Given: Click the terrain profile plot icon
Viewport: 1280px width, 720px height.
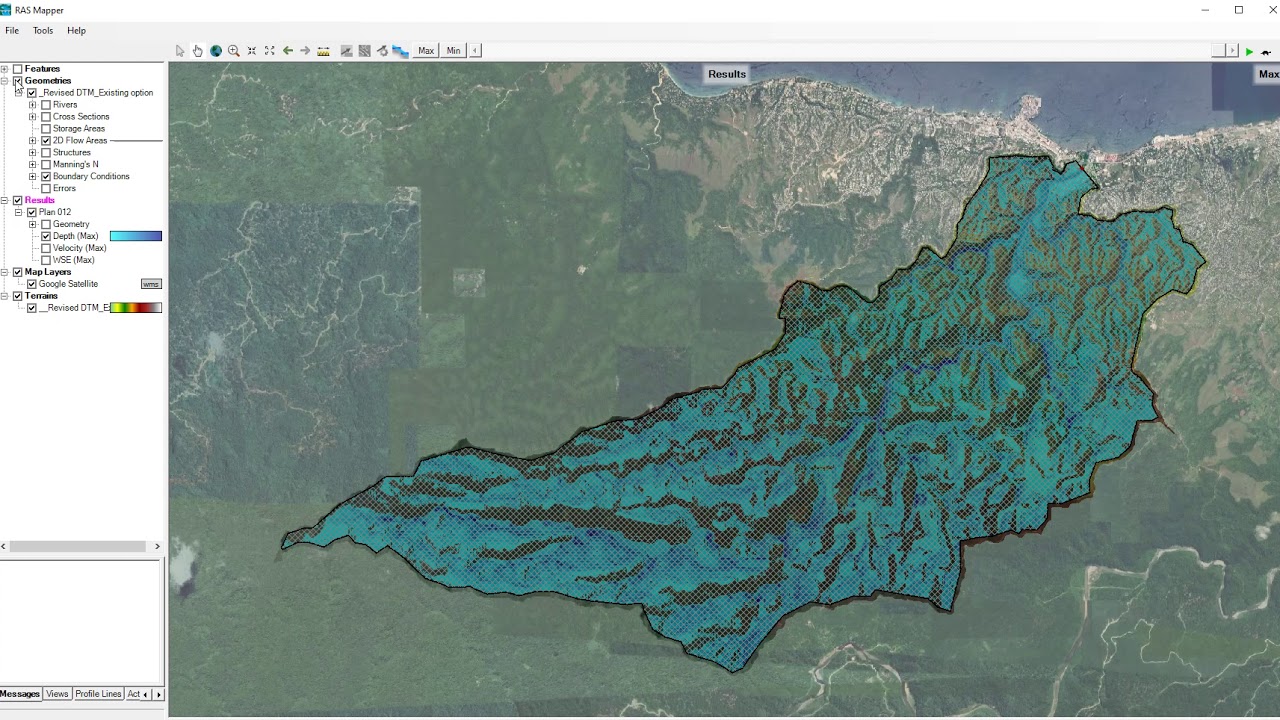Looking at the screenshot, I should [x=346, y=51].
